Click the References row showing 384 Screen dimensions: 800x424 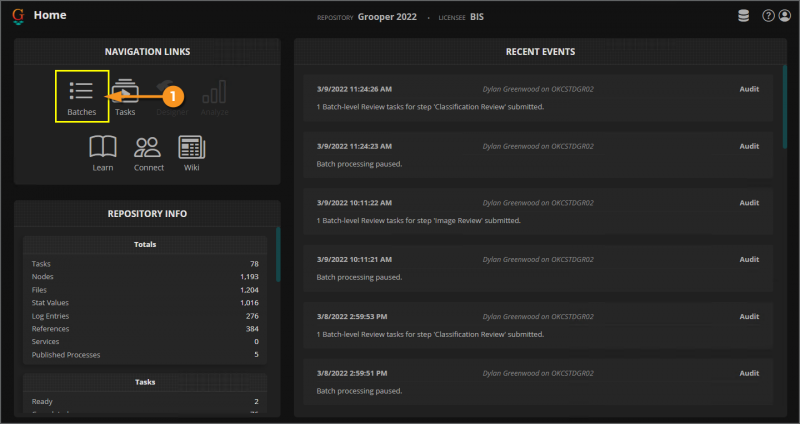(145, 329)
